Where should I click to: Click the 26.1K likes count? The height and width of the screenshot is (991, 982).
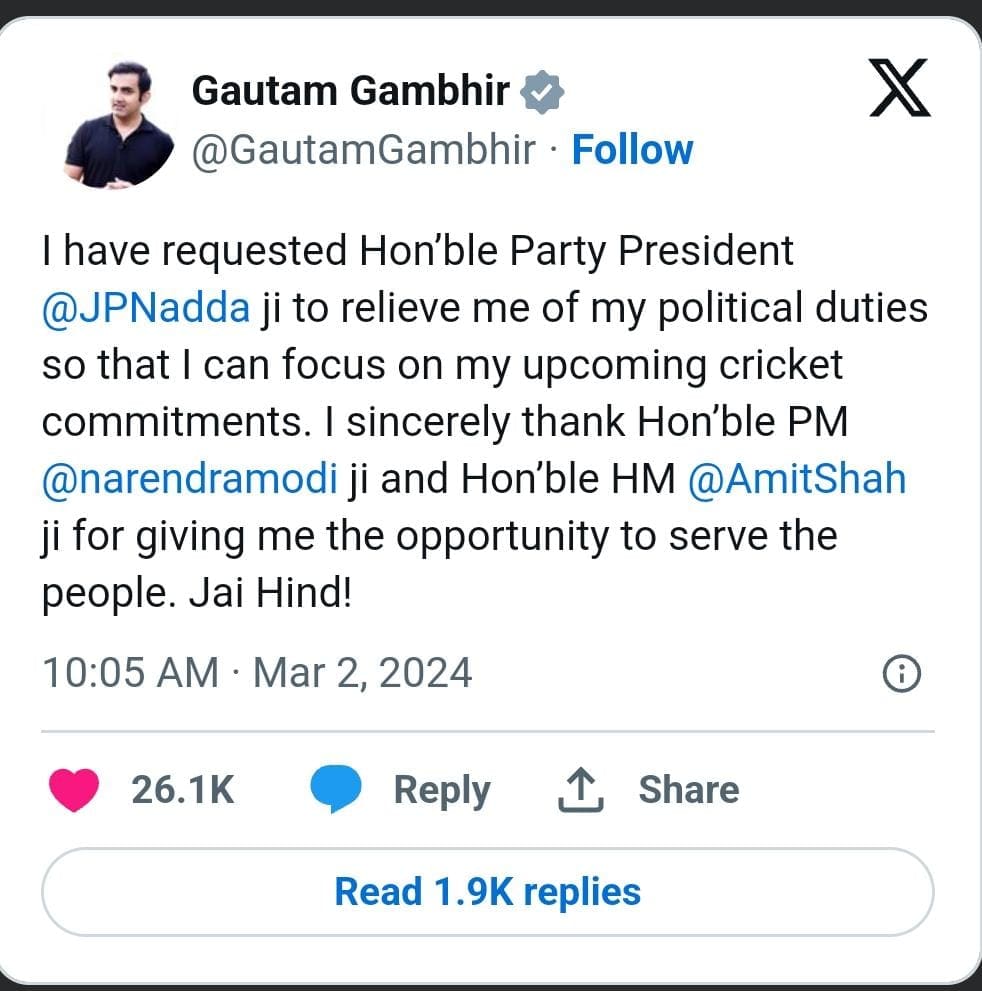tap(183, 790)
